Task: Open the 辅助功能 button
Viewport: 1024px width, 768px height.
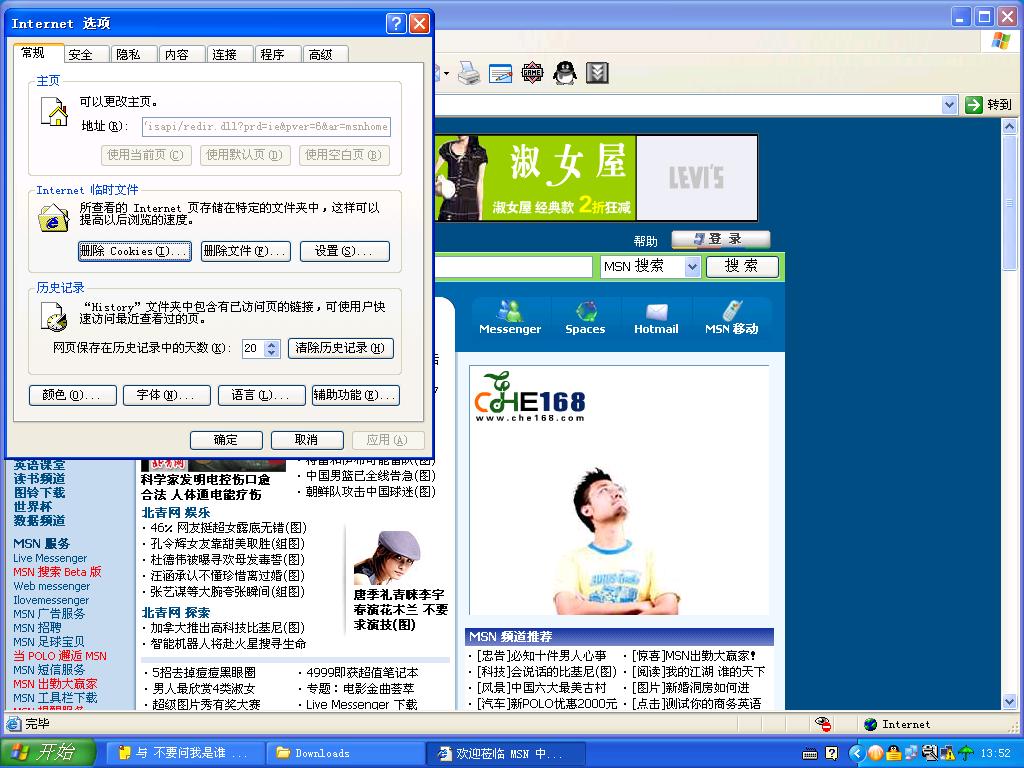Action: [356, 395]
